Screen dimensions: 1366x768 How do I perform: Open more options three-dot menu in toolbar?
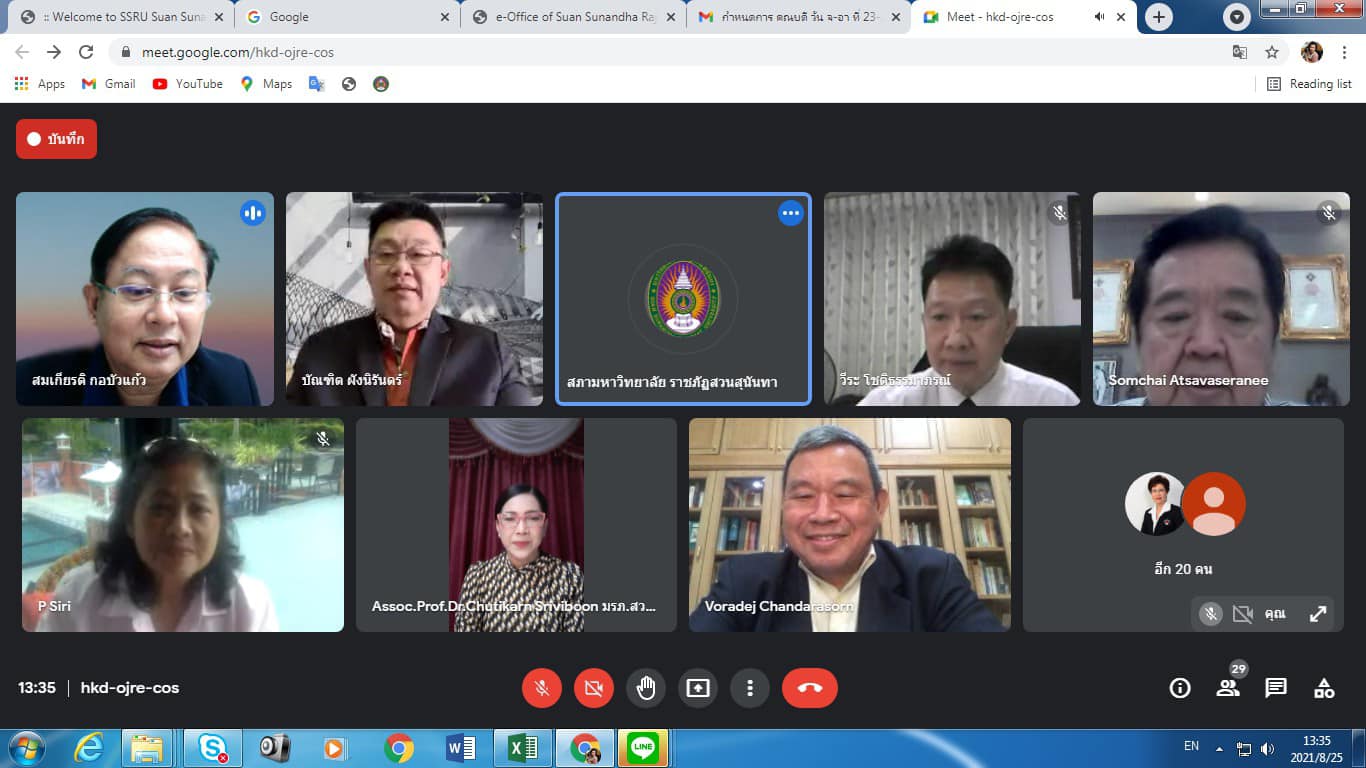[x=750, y=688]
